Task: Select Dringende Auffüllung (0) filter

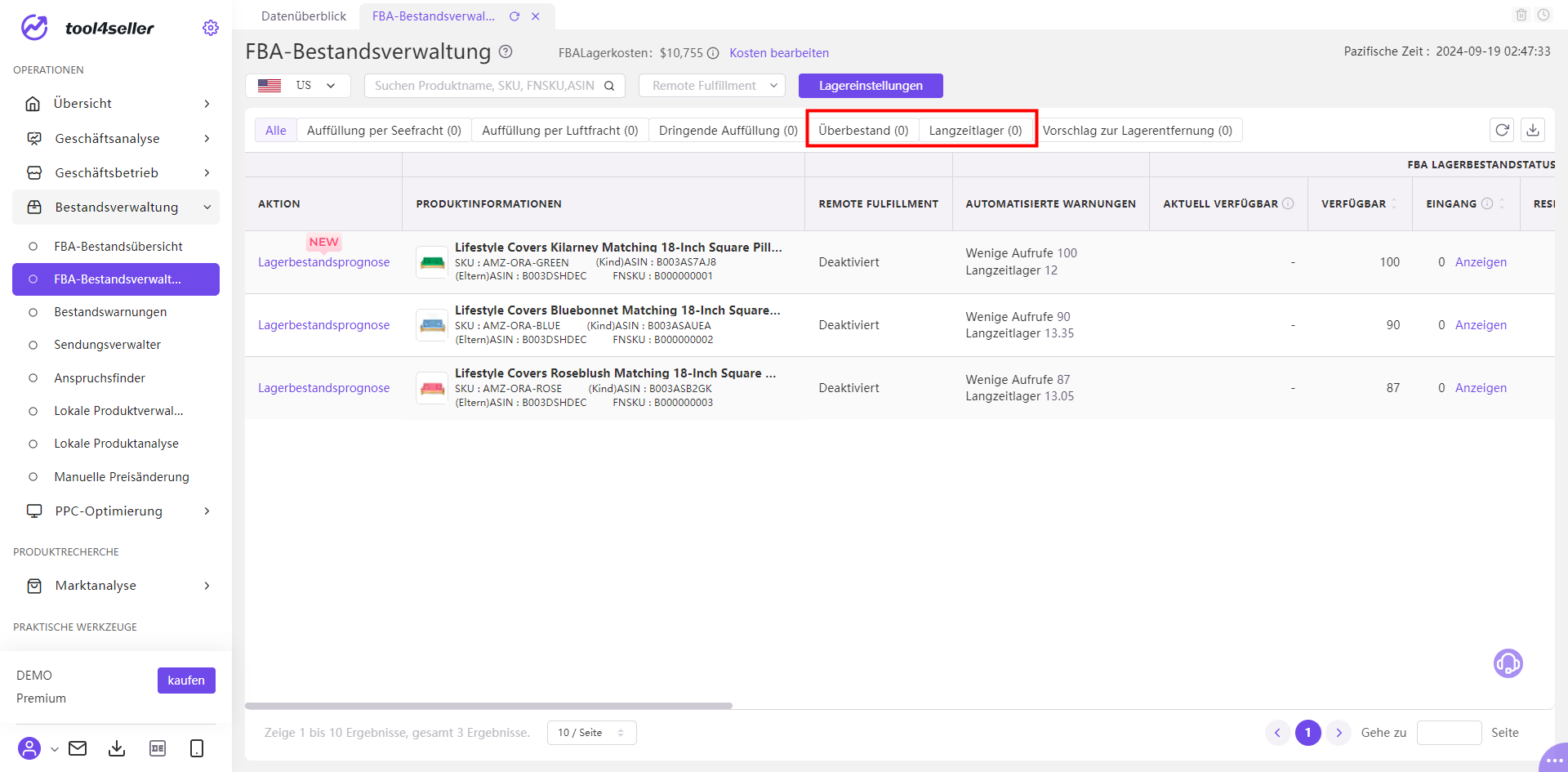Action: coord(728,131)
